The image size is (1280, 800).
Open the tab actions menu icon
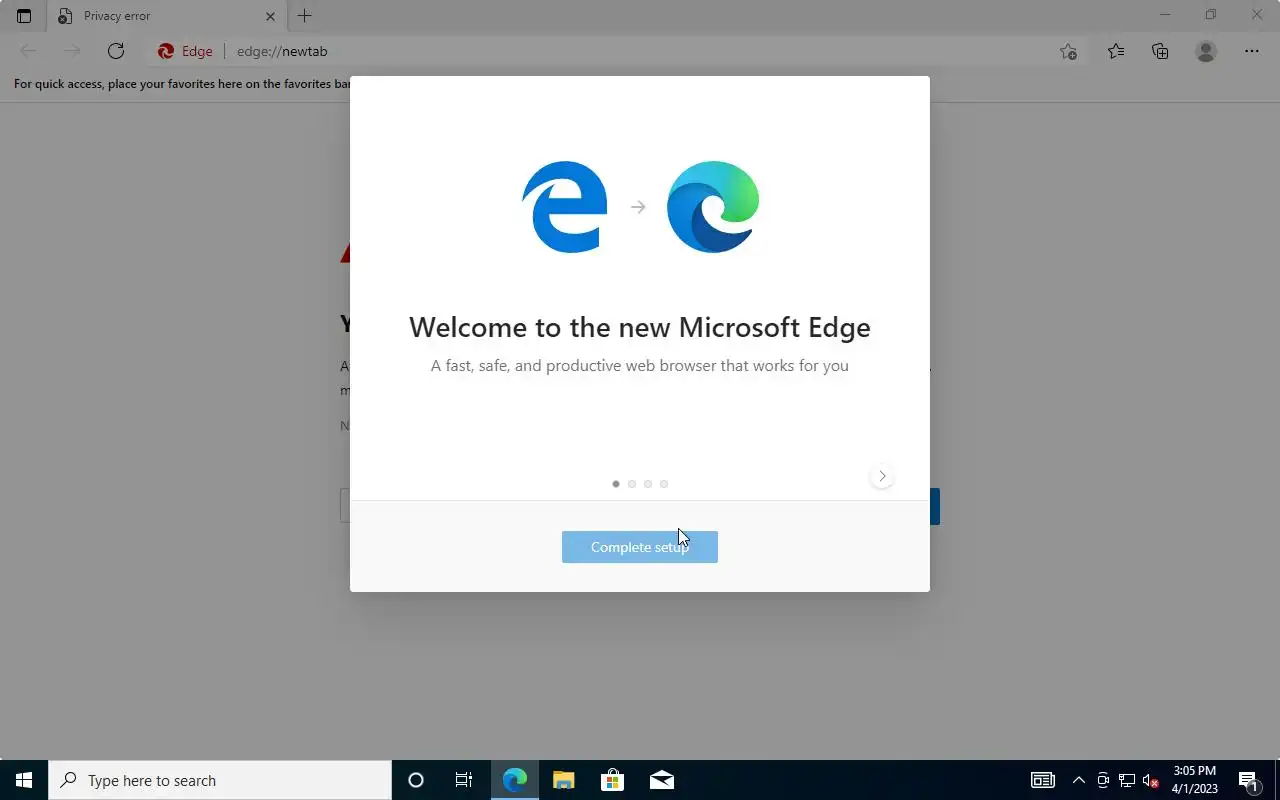pyautogui.click(x=24, y=16)
